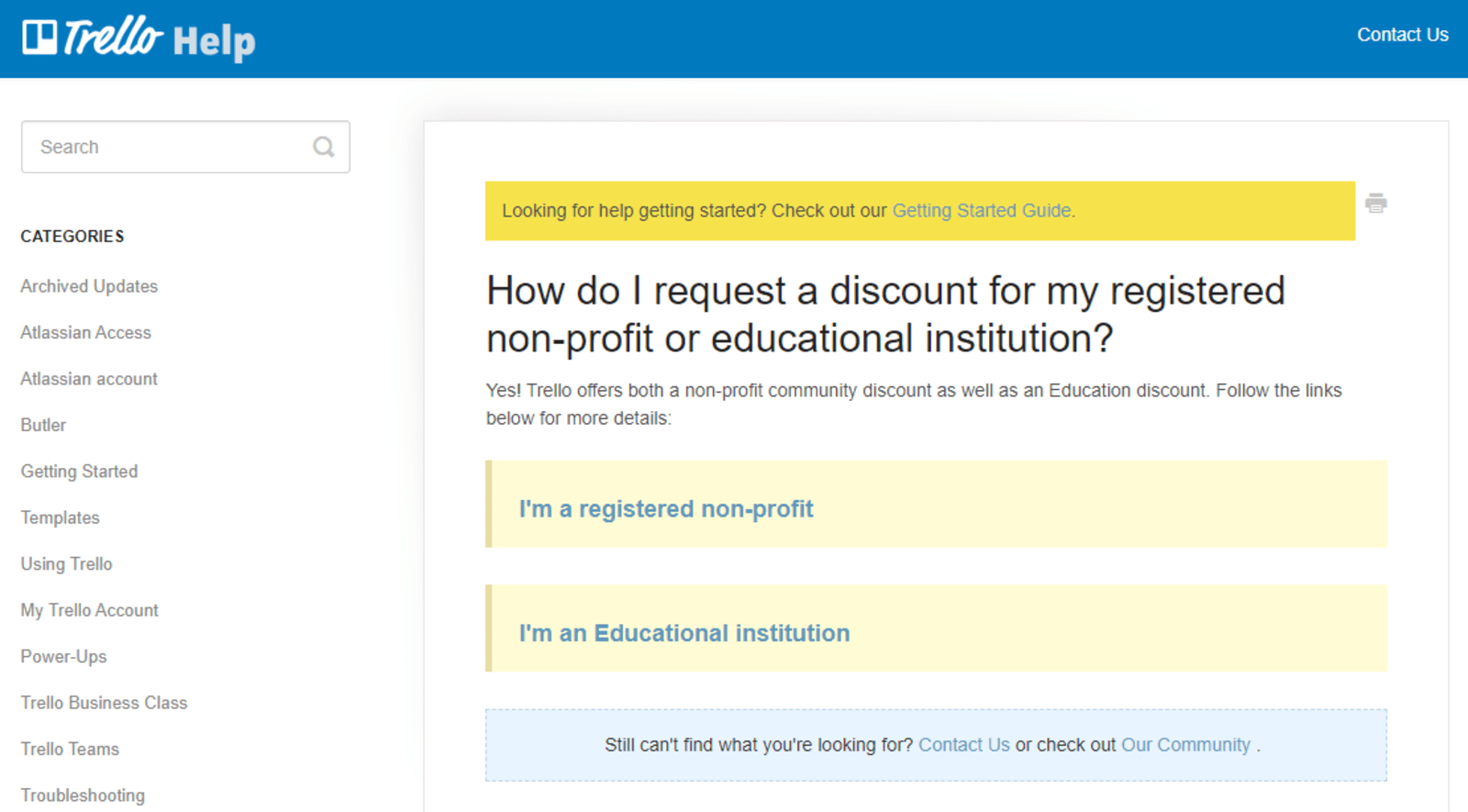
Task: Open the Getting Started Guide link
Action: click(981, 210)
